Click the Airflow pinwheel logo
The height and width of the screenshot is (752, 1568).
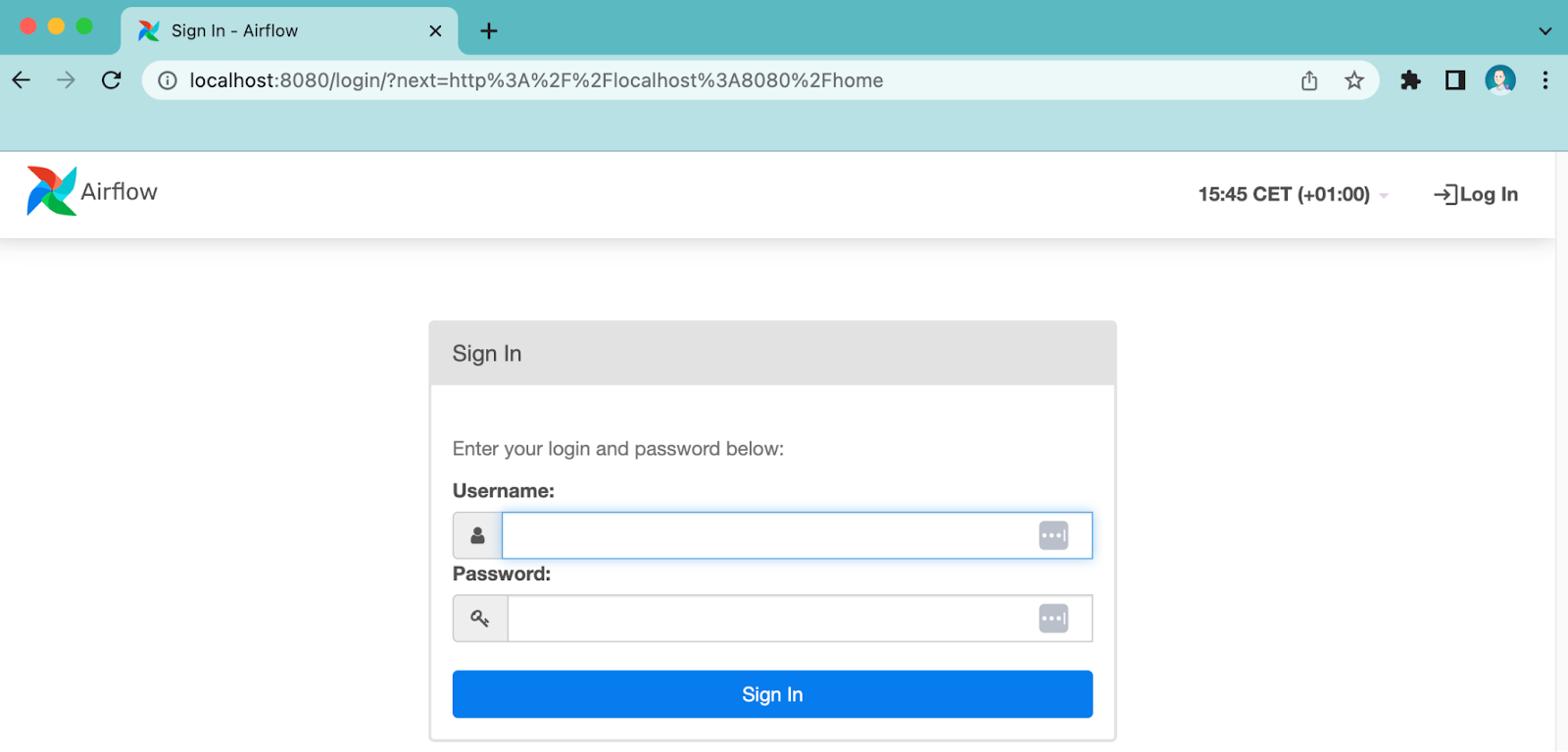pos(51,190)
